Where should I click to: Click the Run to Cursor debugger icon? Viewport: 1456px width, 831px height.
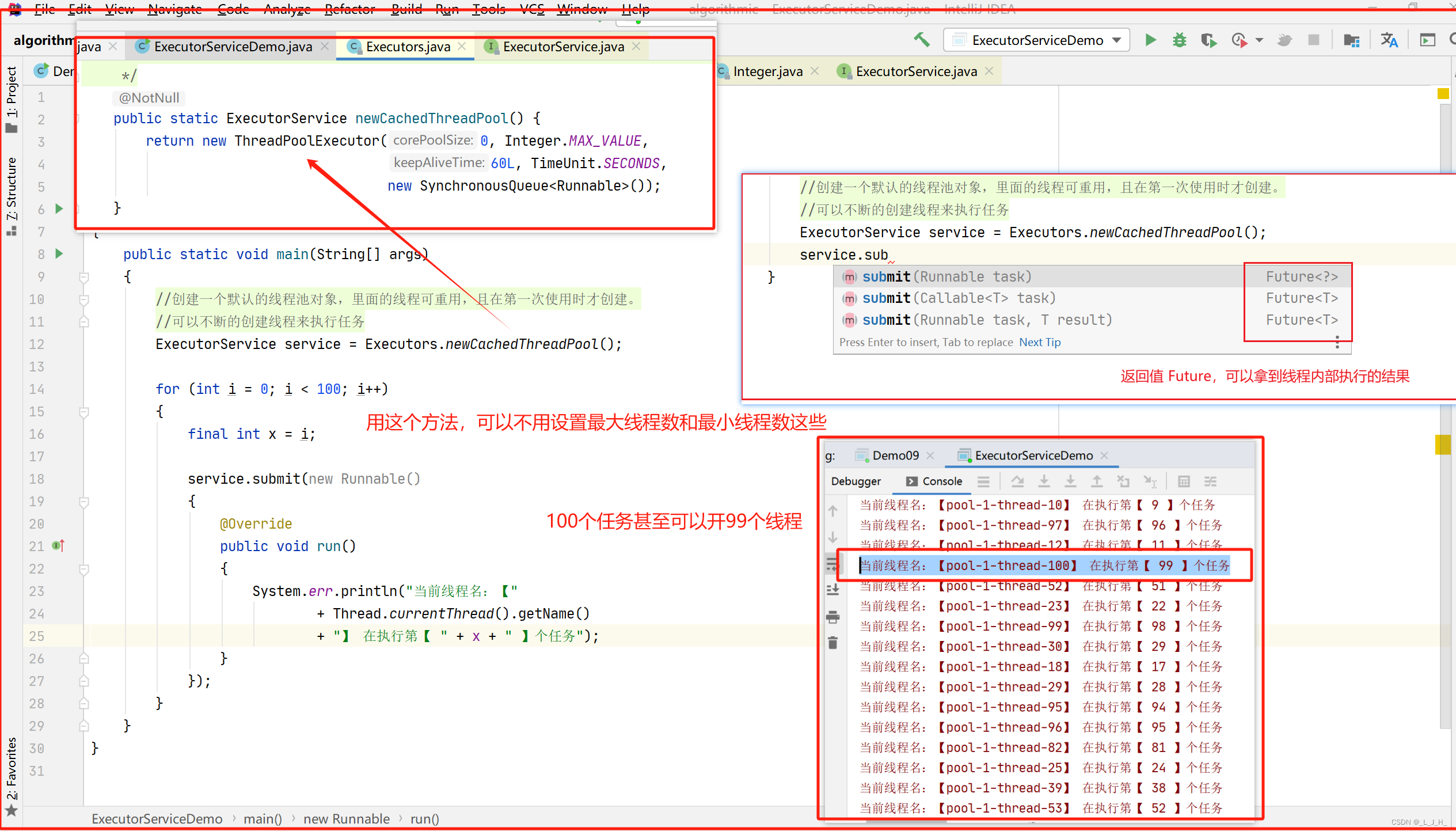point(1150,481)
